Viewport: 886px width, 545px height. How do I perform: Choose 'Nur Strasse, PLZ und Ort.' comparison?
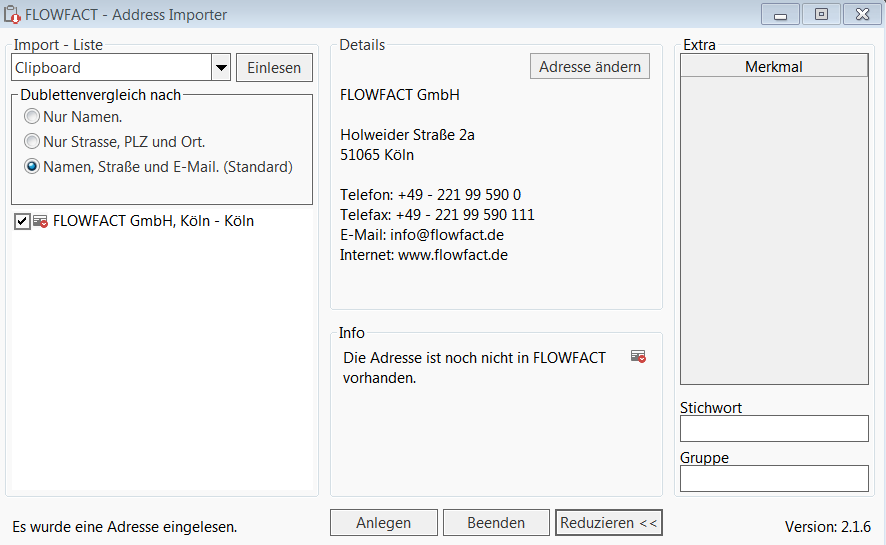[x=33, y=142]
